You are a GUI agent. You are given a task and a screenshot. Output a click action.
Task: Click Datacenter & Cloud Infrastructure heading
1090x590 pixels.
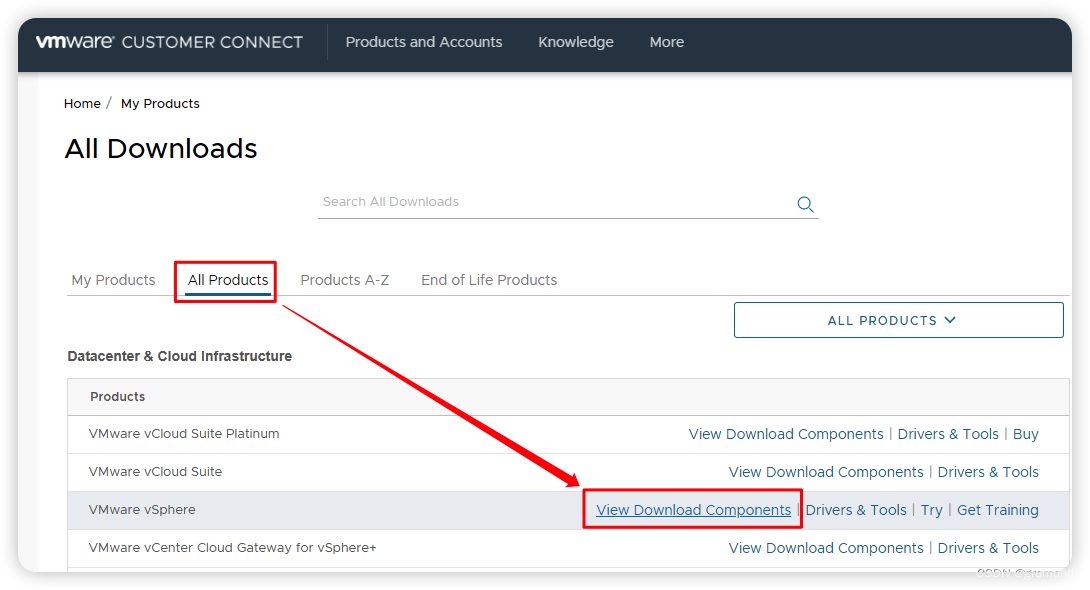pyautogui.click(x=179, y=357)
